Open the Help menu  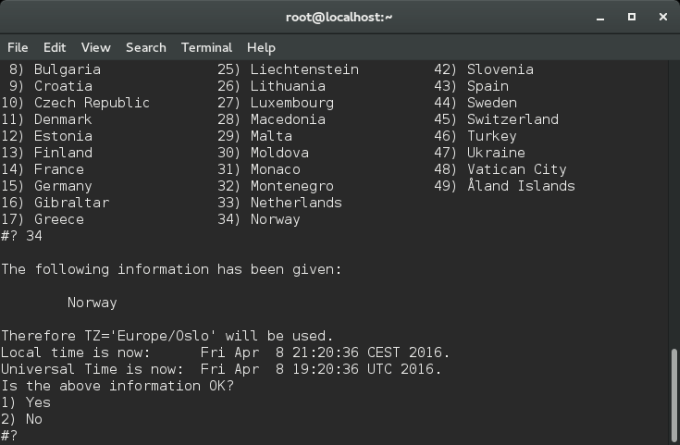point(261,47)
